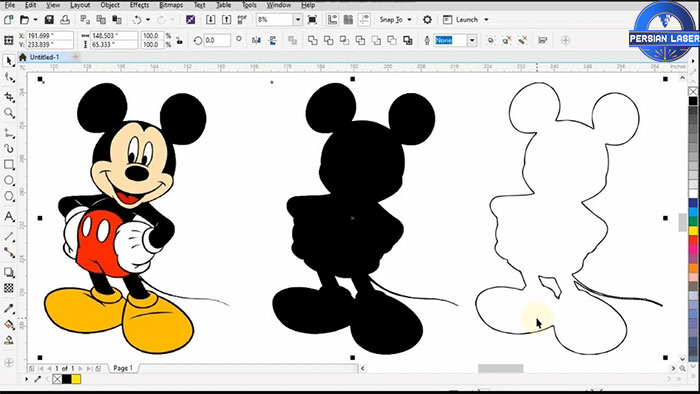Select the Page 1 tab
The image size is (700, 394).
click(123, 368)
